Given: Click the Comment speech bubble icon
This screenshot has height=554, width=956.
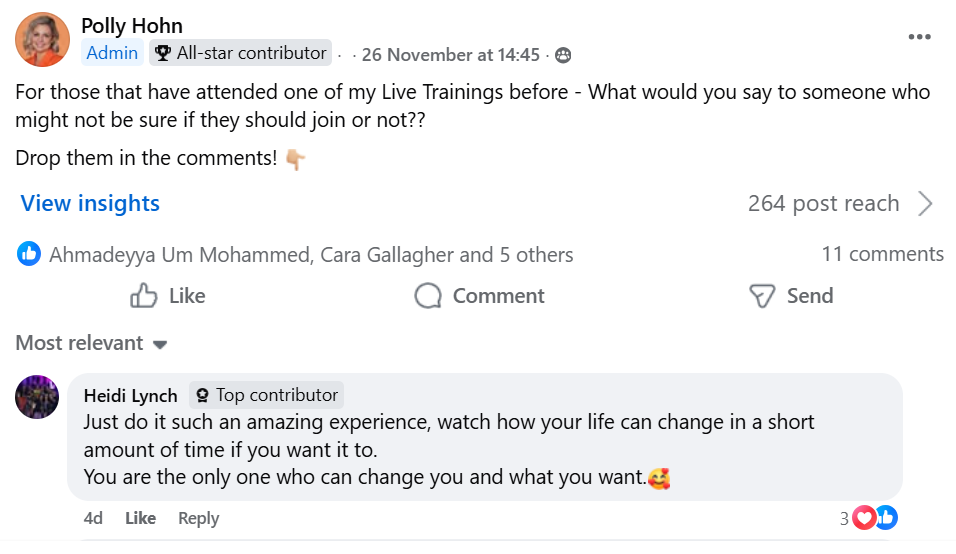Looking at the screenshot, I should tap(428, 296).
